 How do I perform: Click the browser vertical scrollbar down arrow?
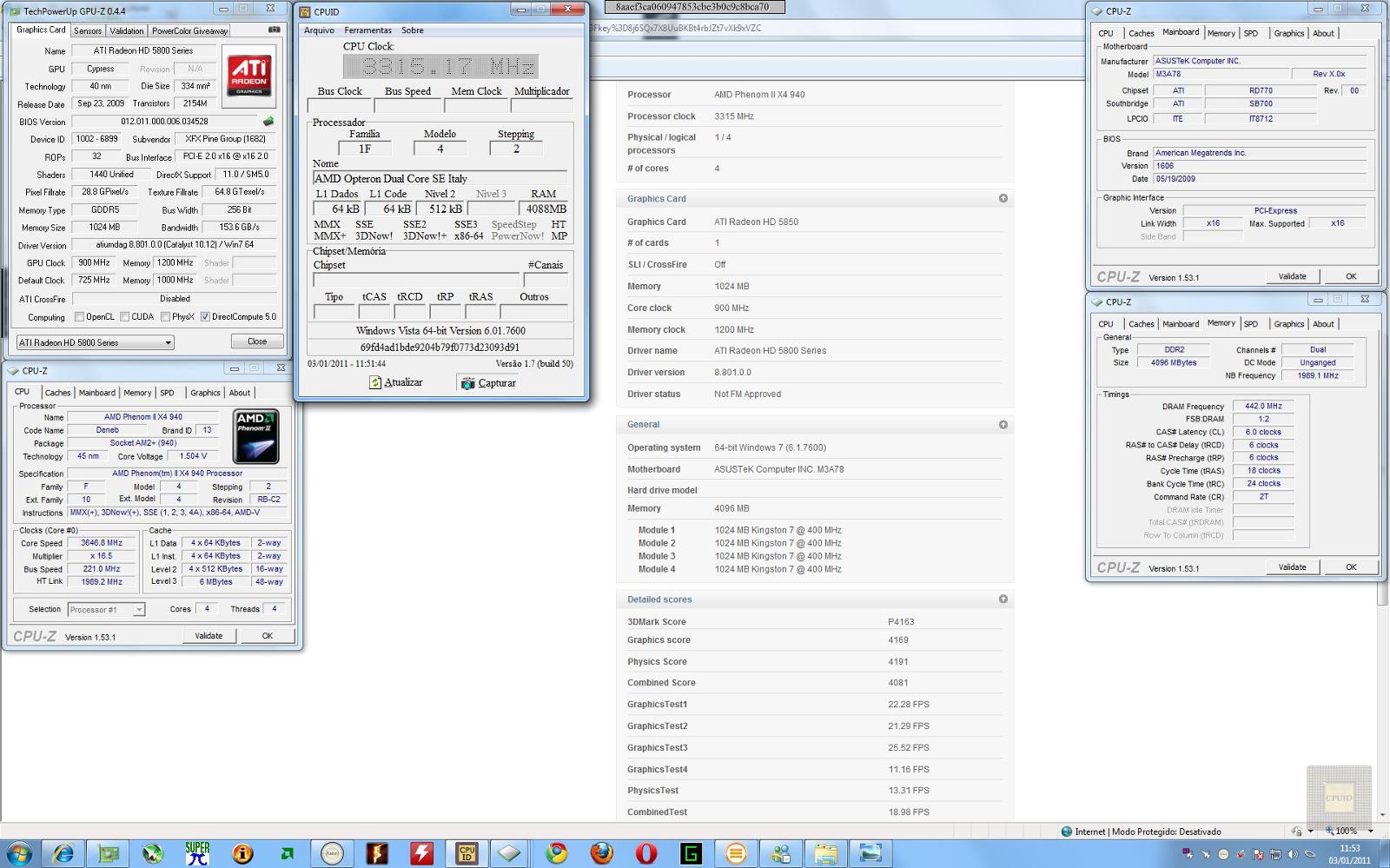1383,815
